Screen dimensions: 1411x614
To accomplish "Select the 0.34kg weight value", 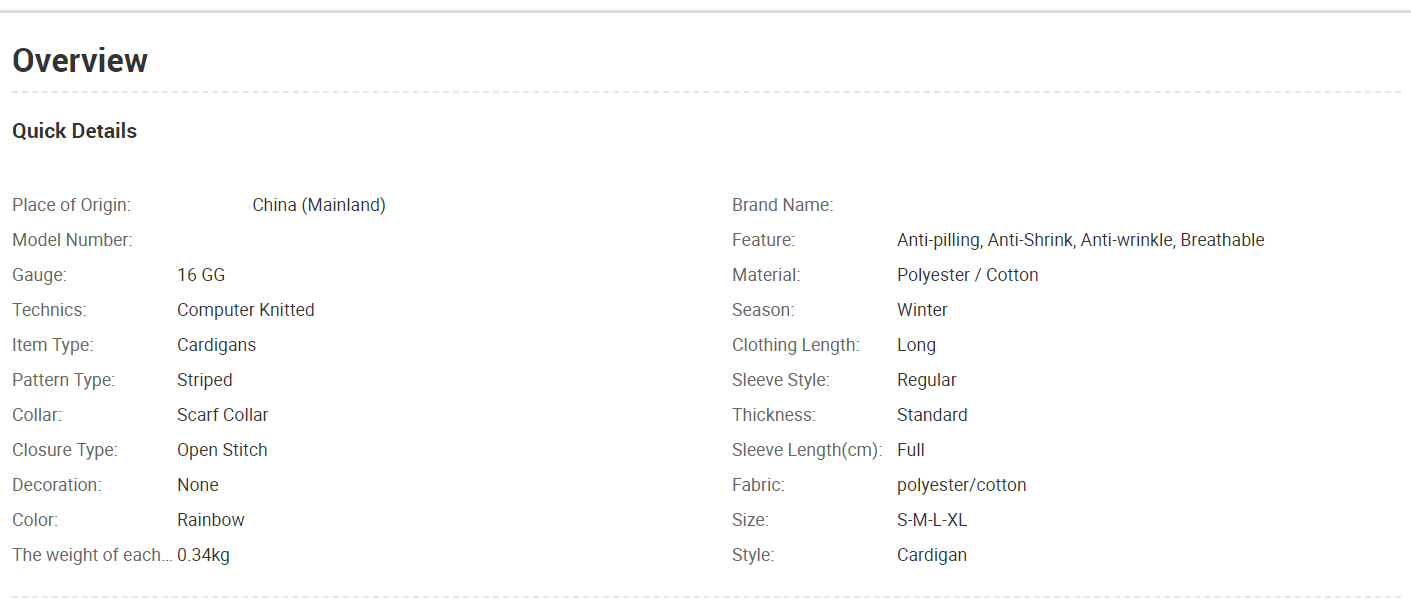I will pos(203,555).
